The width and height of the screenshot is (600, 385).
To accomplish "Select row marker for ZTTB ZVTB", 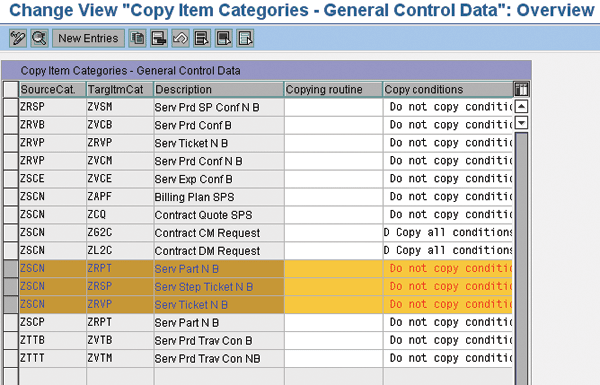I will 11,340.
